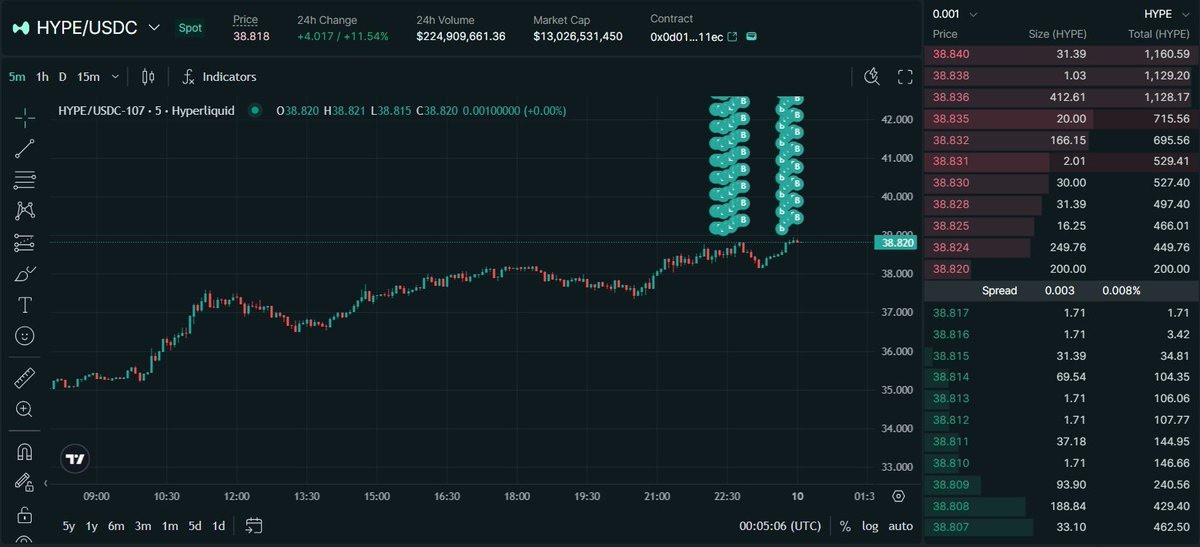This screenshot has height=547, width=1200.
Task: Open the Fibonacci retracement tool
Action: 25,180
